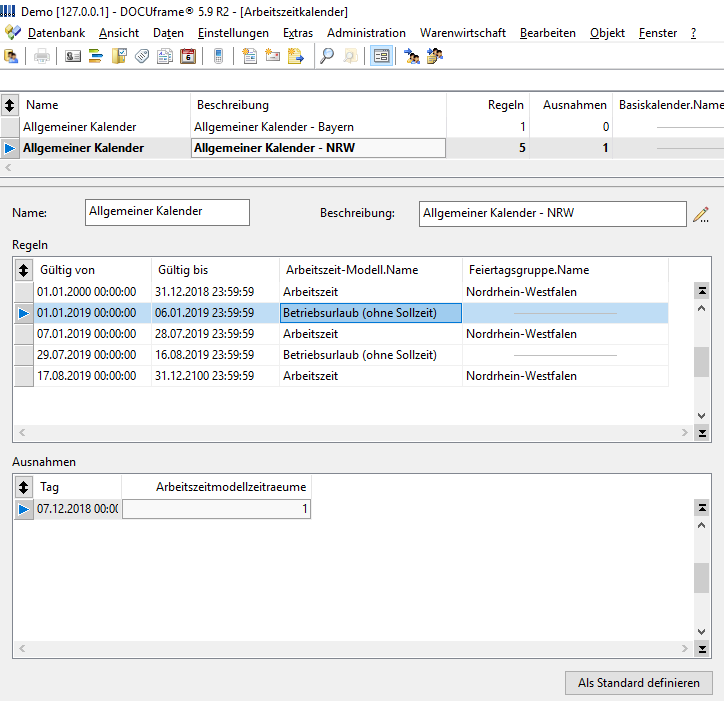Click Als Standard definieren button
The width and height of the screenshot is (724, 701).
click(639, 683)
